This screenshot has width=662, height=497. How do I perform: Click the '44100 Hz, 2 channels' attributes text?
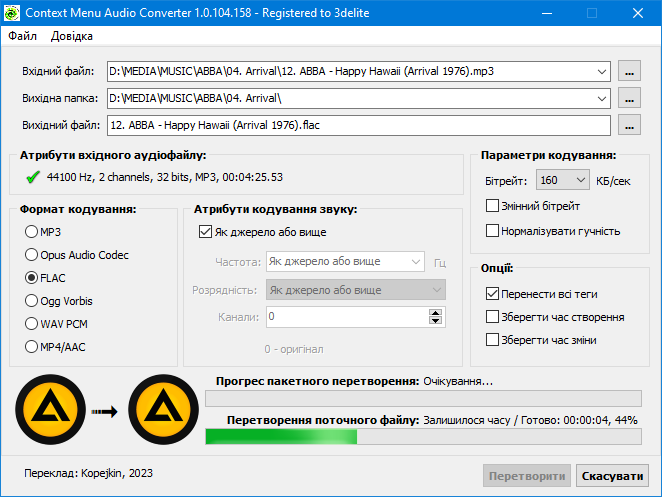coord(165,177)
